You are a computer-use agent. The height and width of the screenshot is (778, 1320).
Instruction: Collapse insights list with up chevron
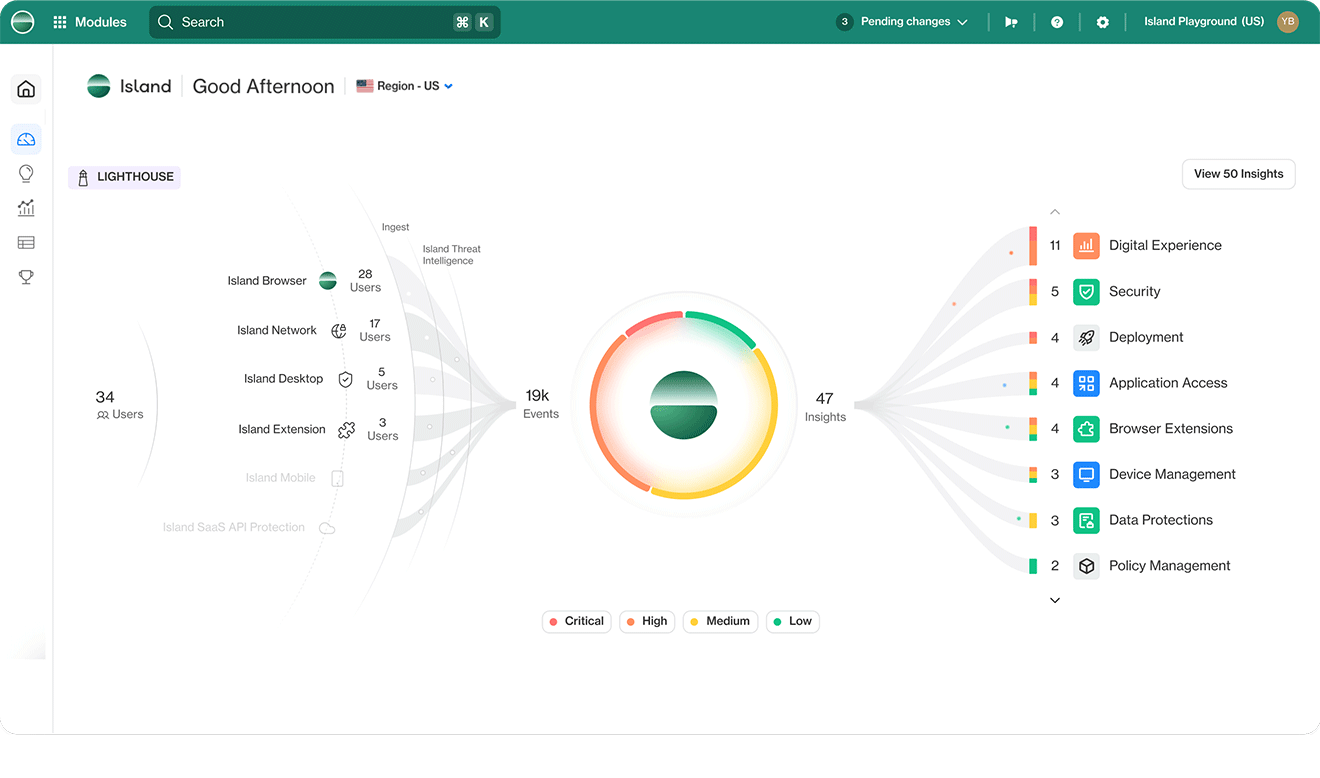(1055, 212)
